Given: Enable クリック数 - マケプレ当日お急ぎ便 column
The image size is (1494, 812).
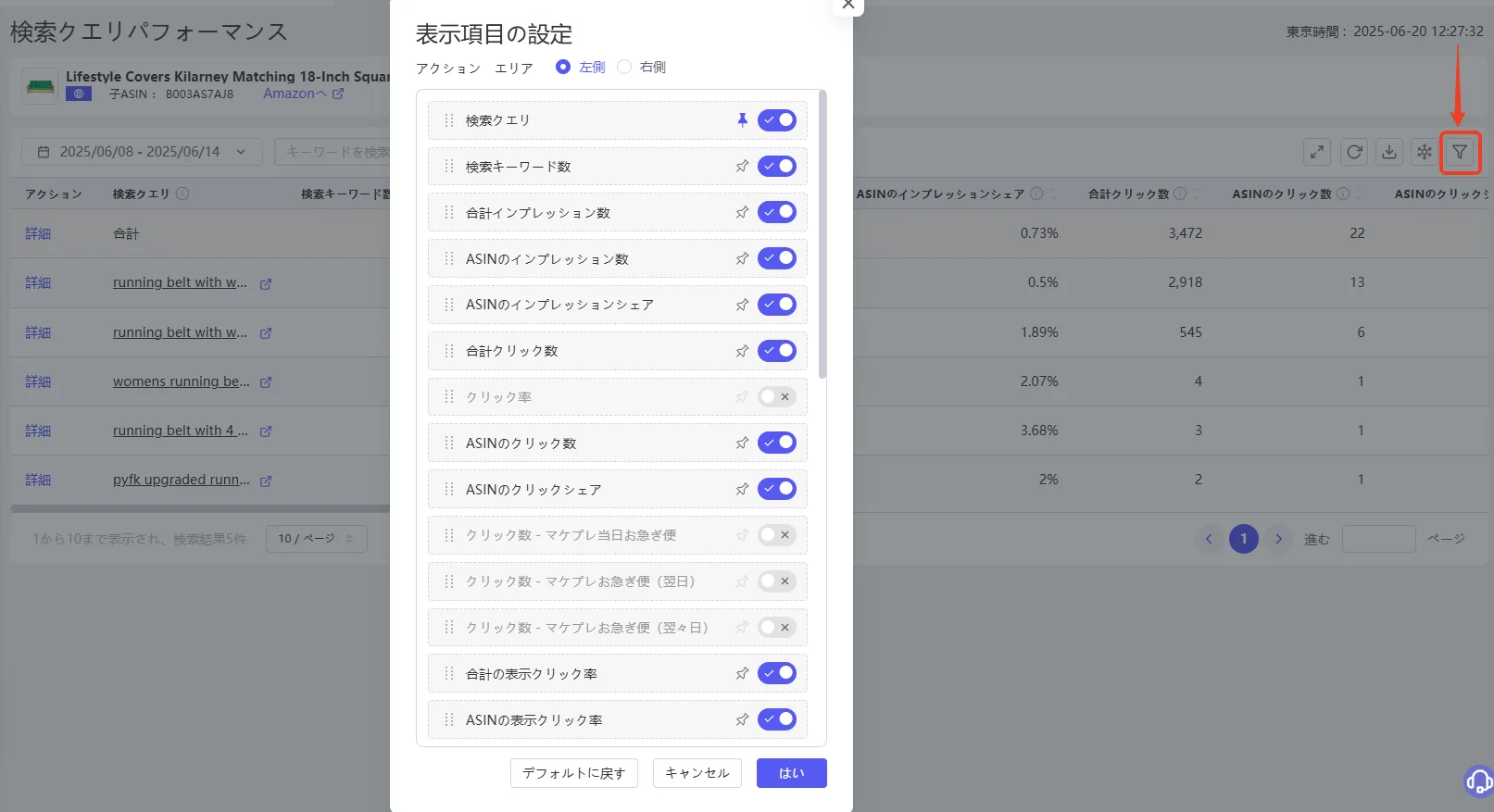Looking at the screenshot, I should (x=777, y=535).
